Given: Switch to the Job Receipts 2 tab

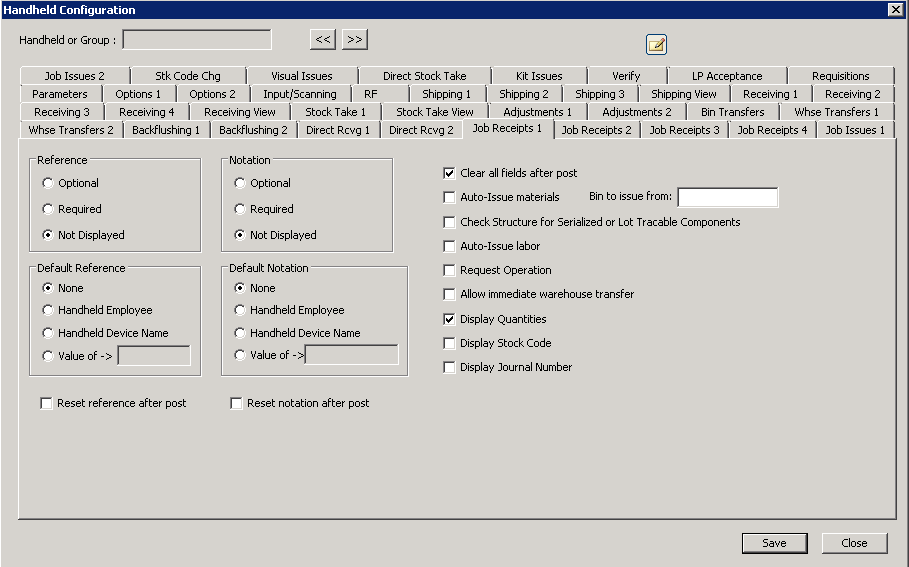Looking at the screenshot, I should click(596, 130).
